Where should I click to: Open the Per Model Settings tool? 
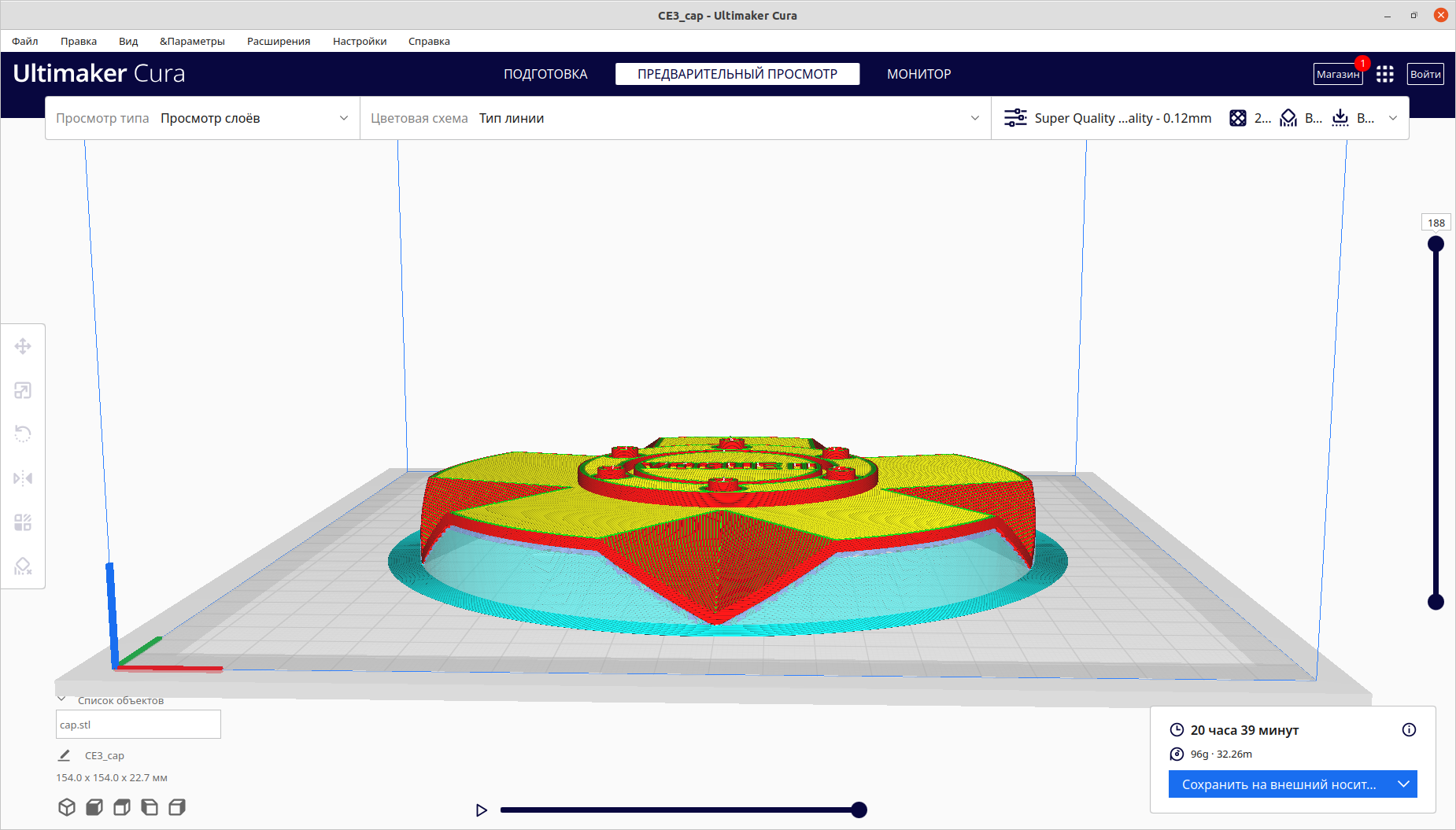[x=23, y=522]
